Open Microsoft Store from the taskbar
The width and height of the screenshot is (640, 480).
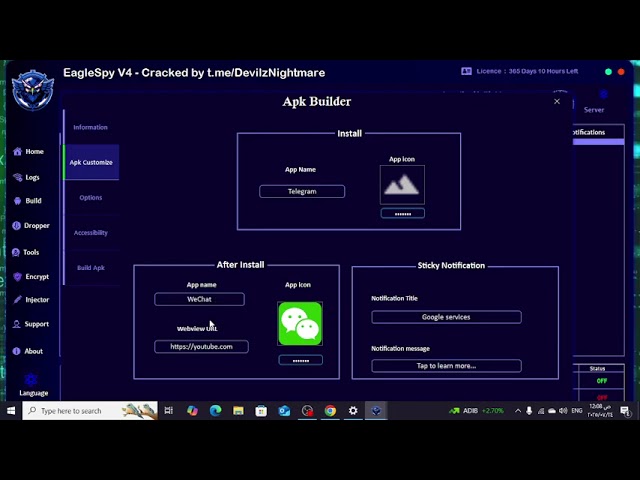(261, 411)
